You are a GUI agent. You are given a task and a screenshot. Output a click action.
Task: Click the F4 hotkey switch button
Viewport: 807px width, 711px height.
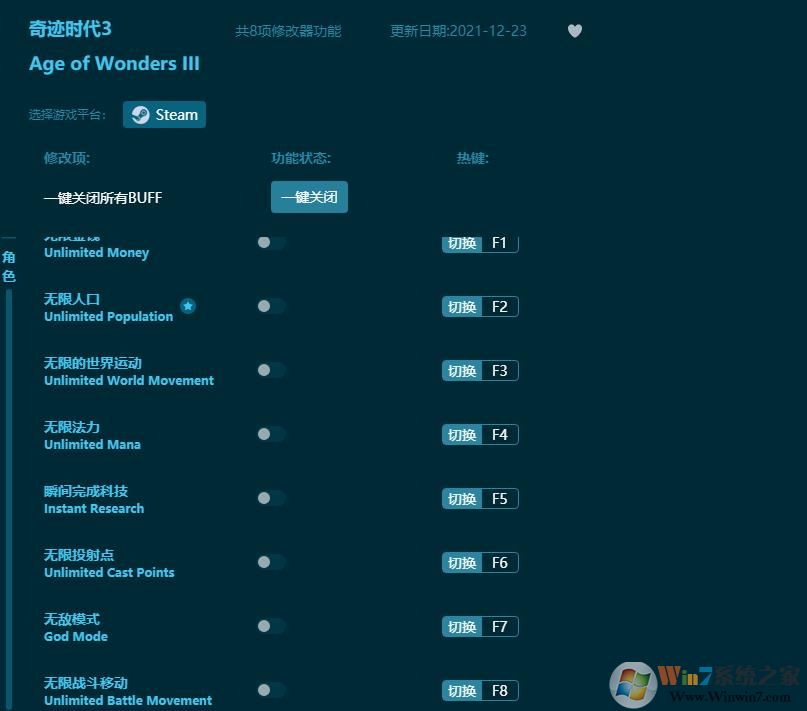[480, 435]
